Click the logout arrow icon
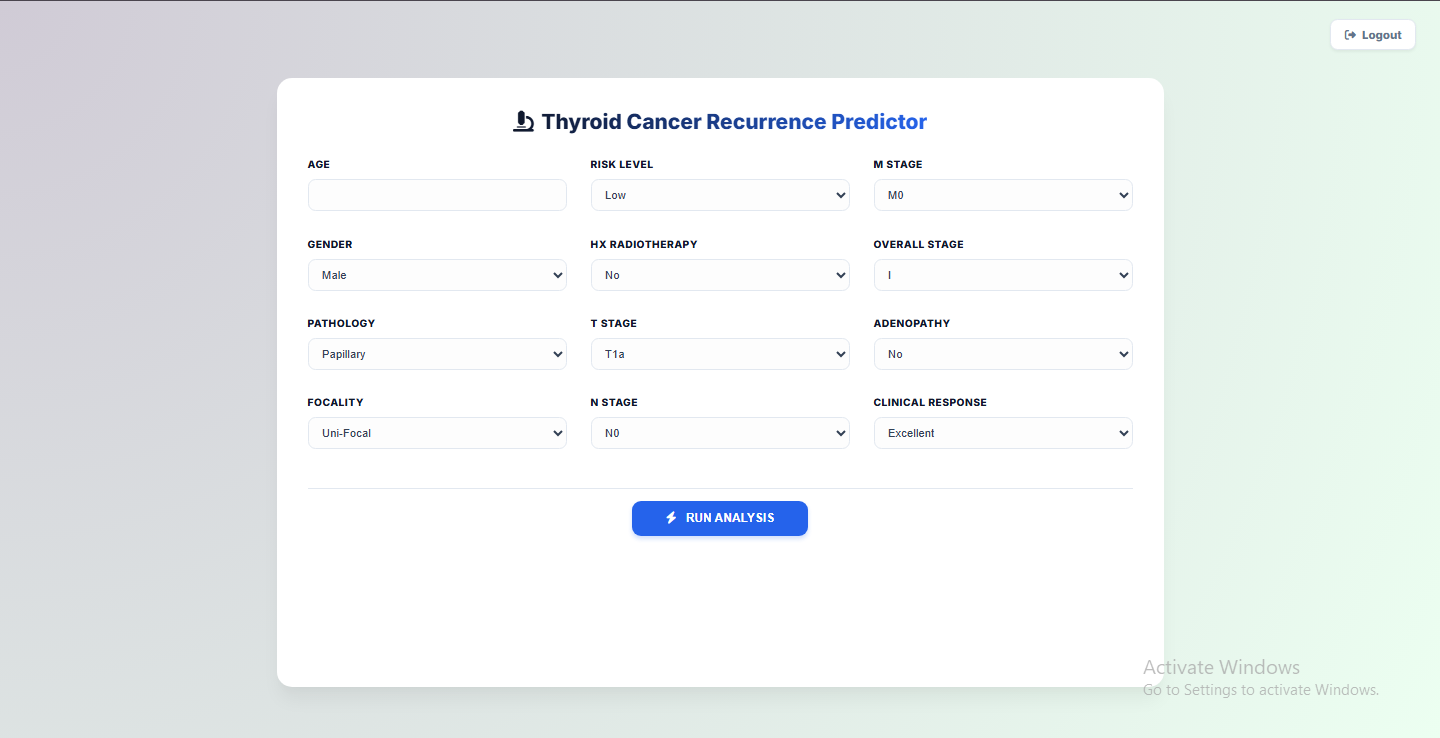Viewport: 1440px width, 738px height. [1350, 35]
